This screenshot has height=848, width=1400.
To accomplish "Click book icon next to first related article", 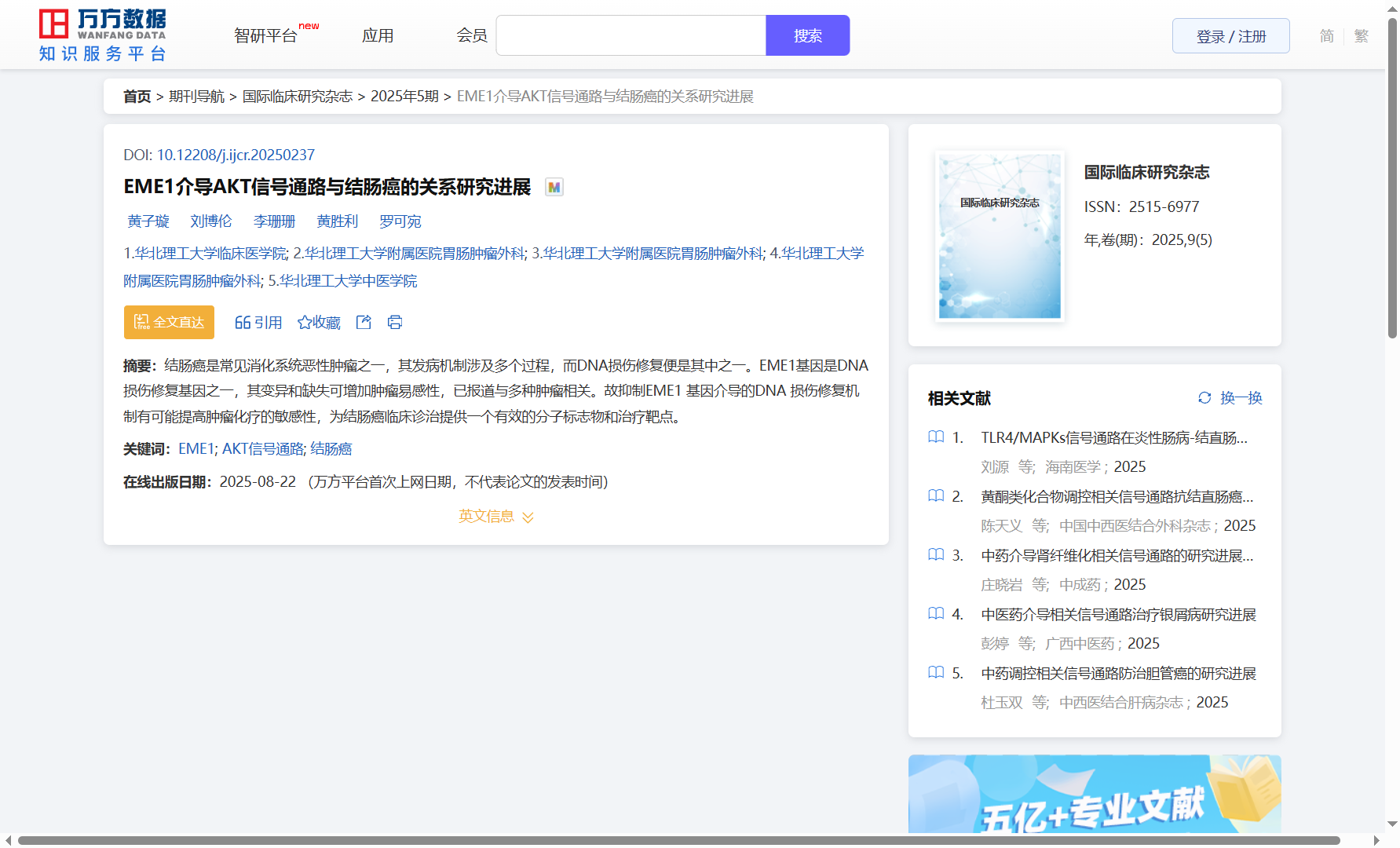I will click(x=936, y=437).
